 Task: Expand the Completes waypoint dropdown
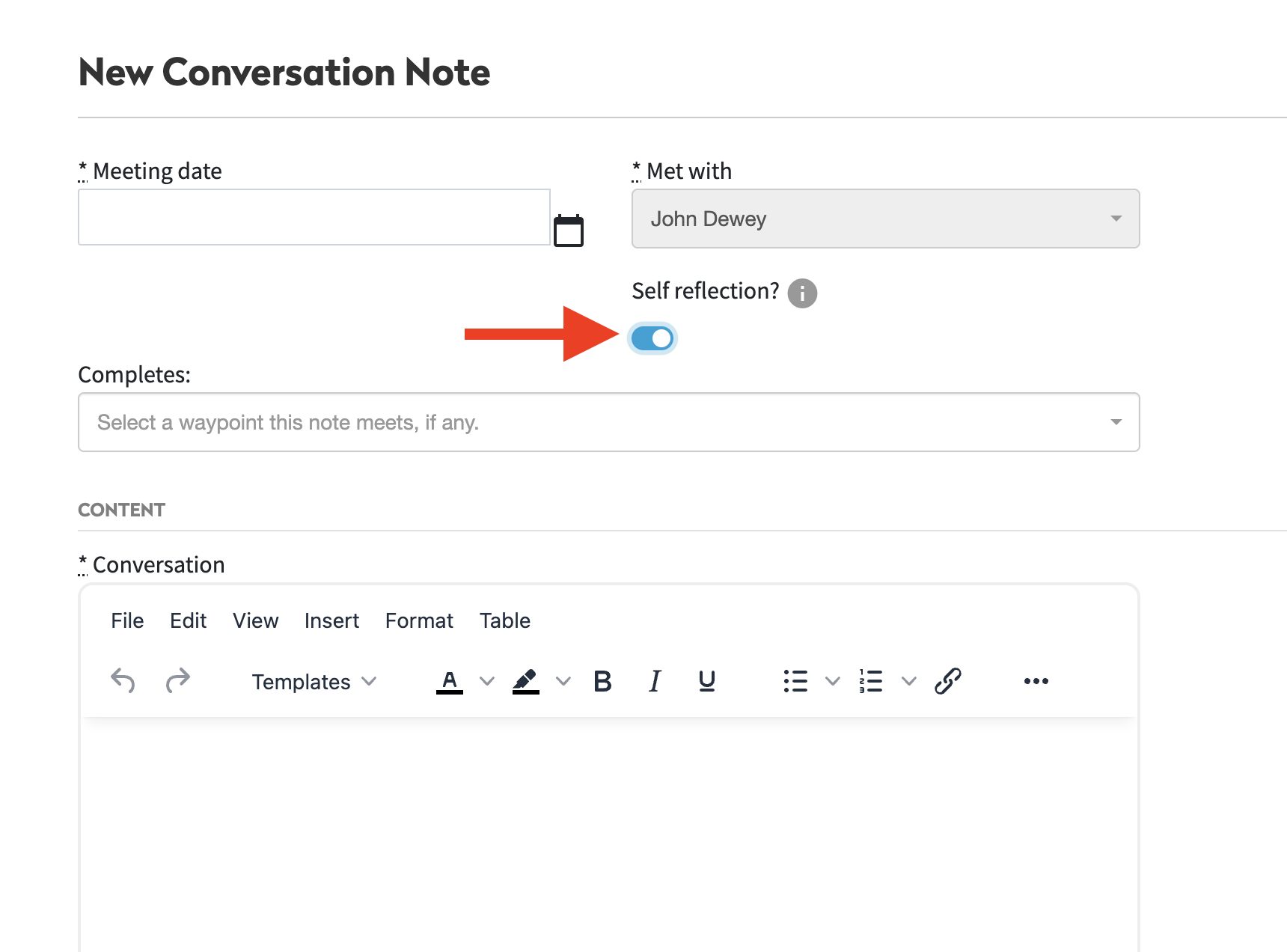pyautogui.click(x=608, y=422)
